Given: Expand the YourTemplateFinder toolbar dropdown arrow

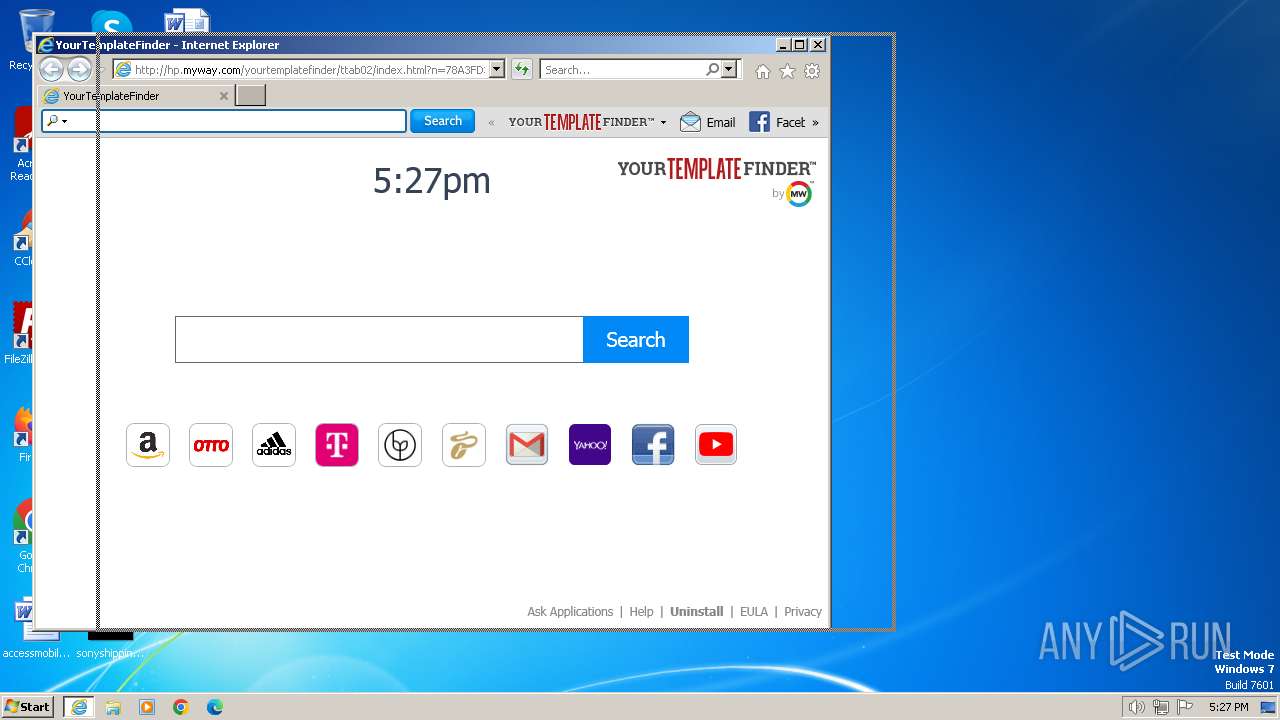Looking at the screenshot, I should point(663,123).
